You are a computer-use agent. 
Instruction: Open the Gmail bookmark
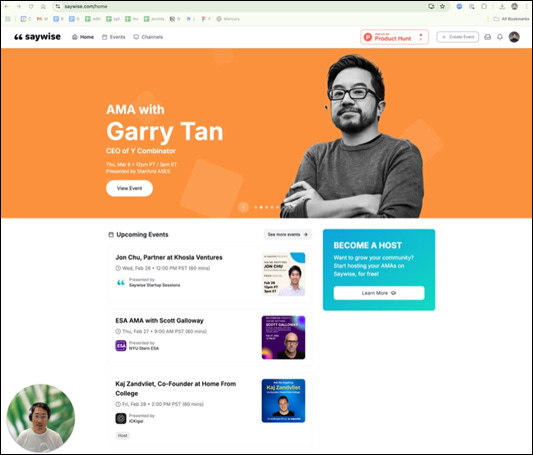pos(42,19)
